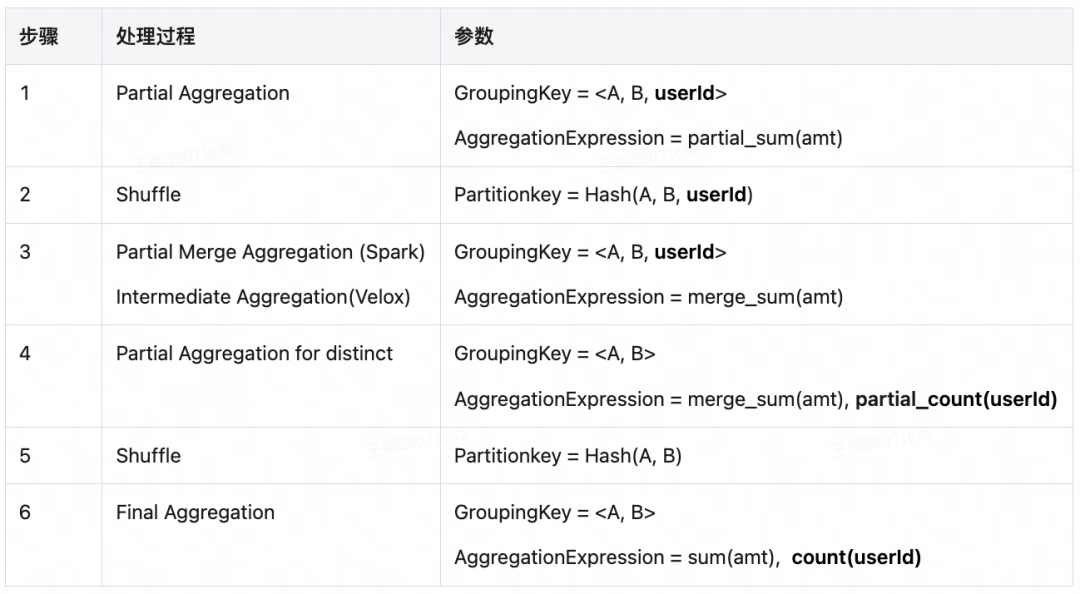This screenshot has height=594, width=1080.
Task: Click the 步骤 column header
Action: 39,37
